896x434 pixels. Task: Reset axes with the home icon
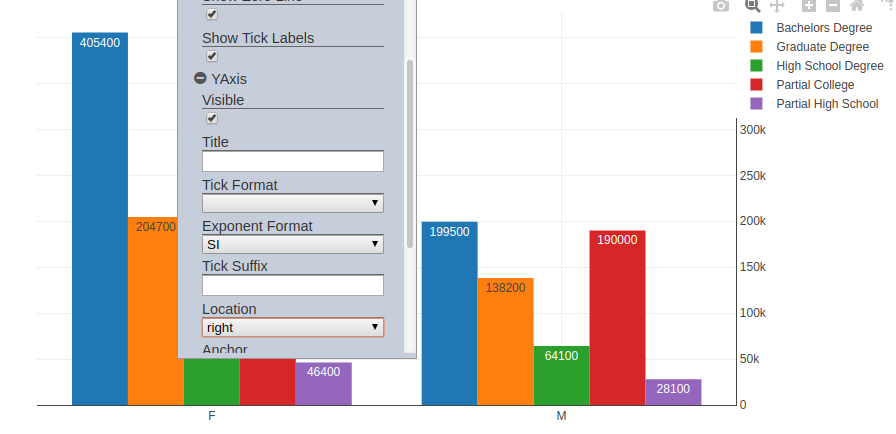coord(857,6)
